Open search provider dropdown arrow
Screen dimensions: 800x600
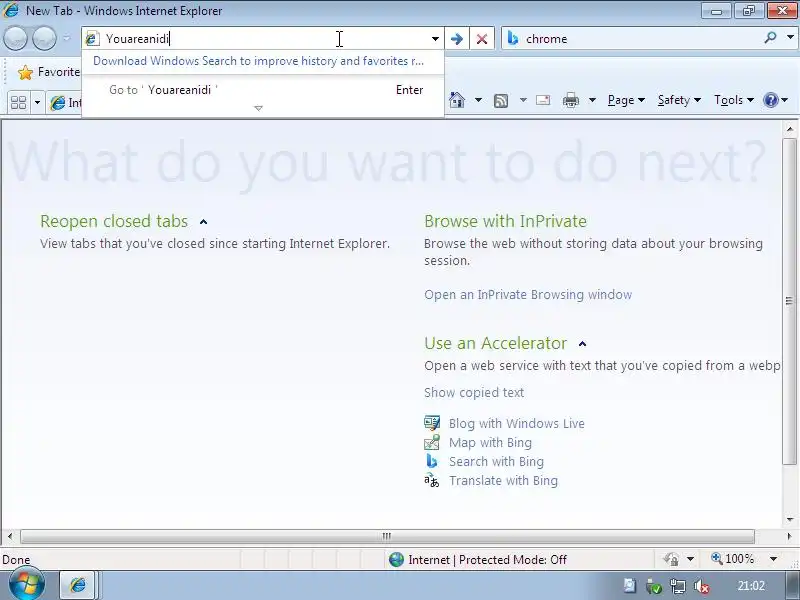790,37
